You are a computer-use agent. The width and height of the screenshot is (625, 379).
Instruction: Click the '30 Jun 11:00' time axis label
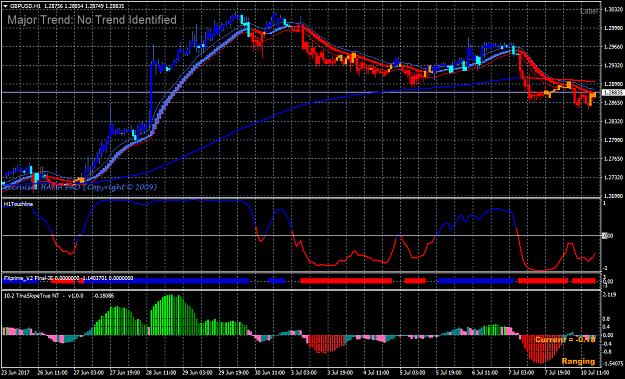pyautogui.click(x=269, y=373)
